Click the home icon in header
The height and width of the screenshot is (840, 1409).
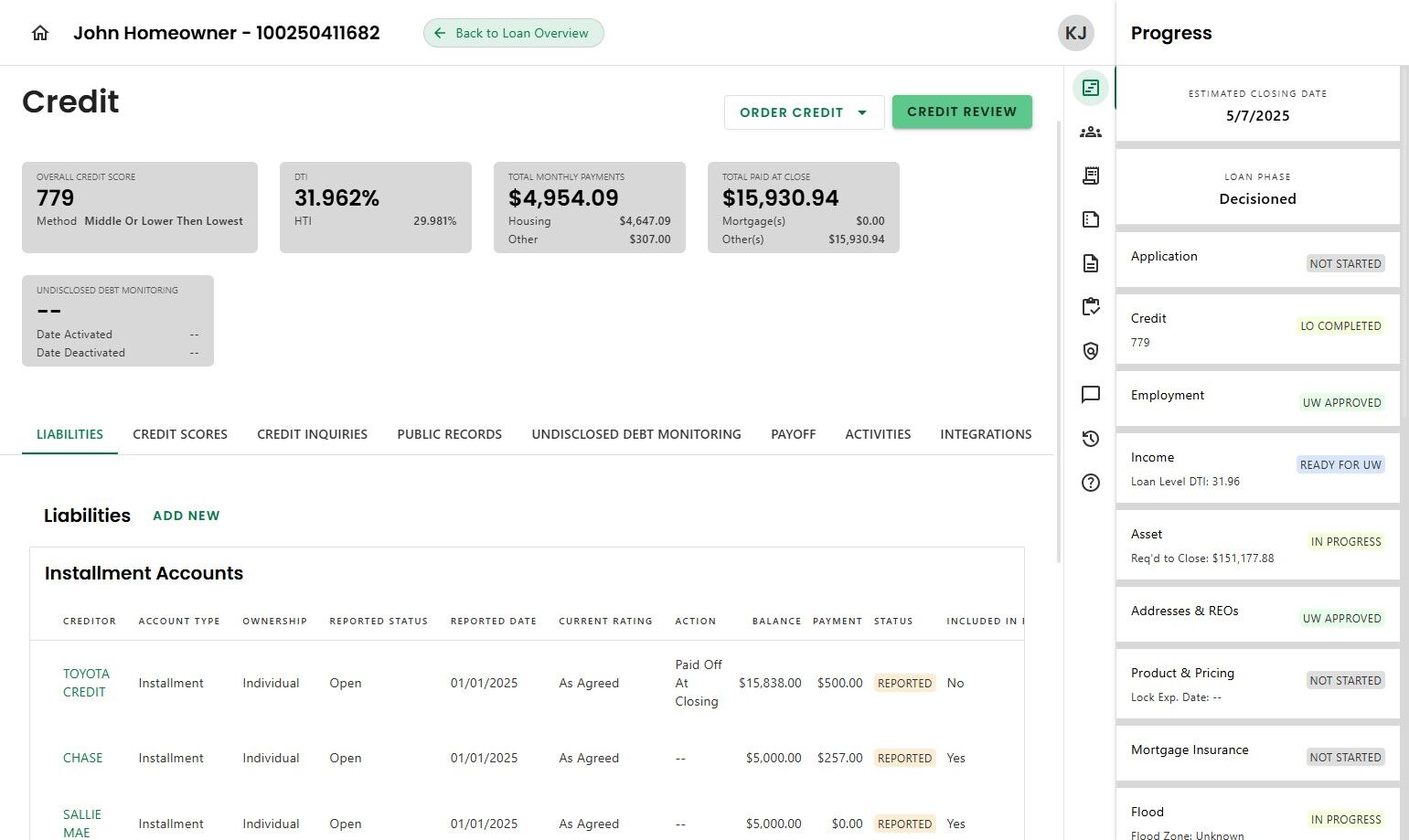(40, 33)
